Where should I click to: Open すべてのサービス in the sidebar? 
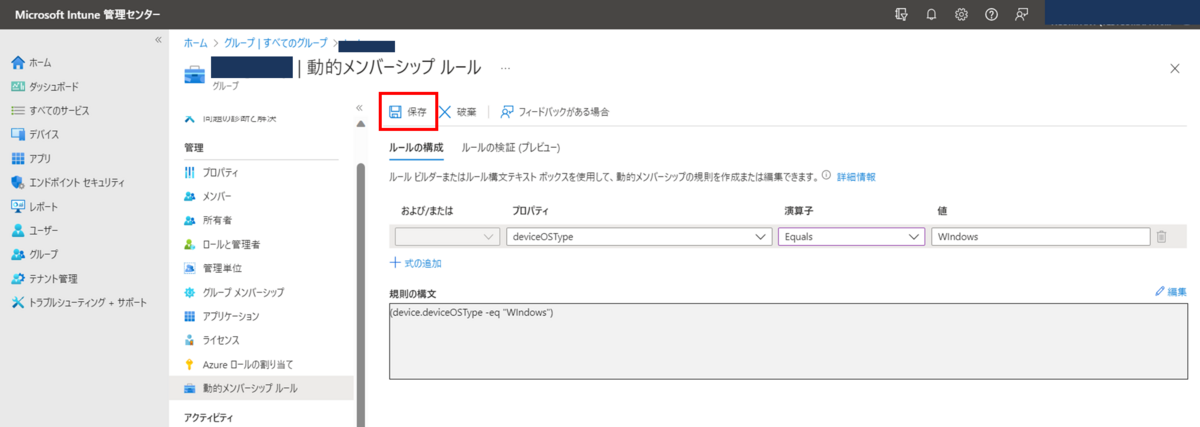pos(49,110)
